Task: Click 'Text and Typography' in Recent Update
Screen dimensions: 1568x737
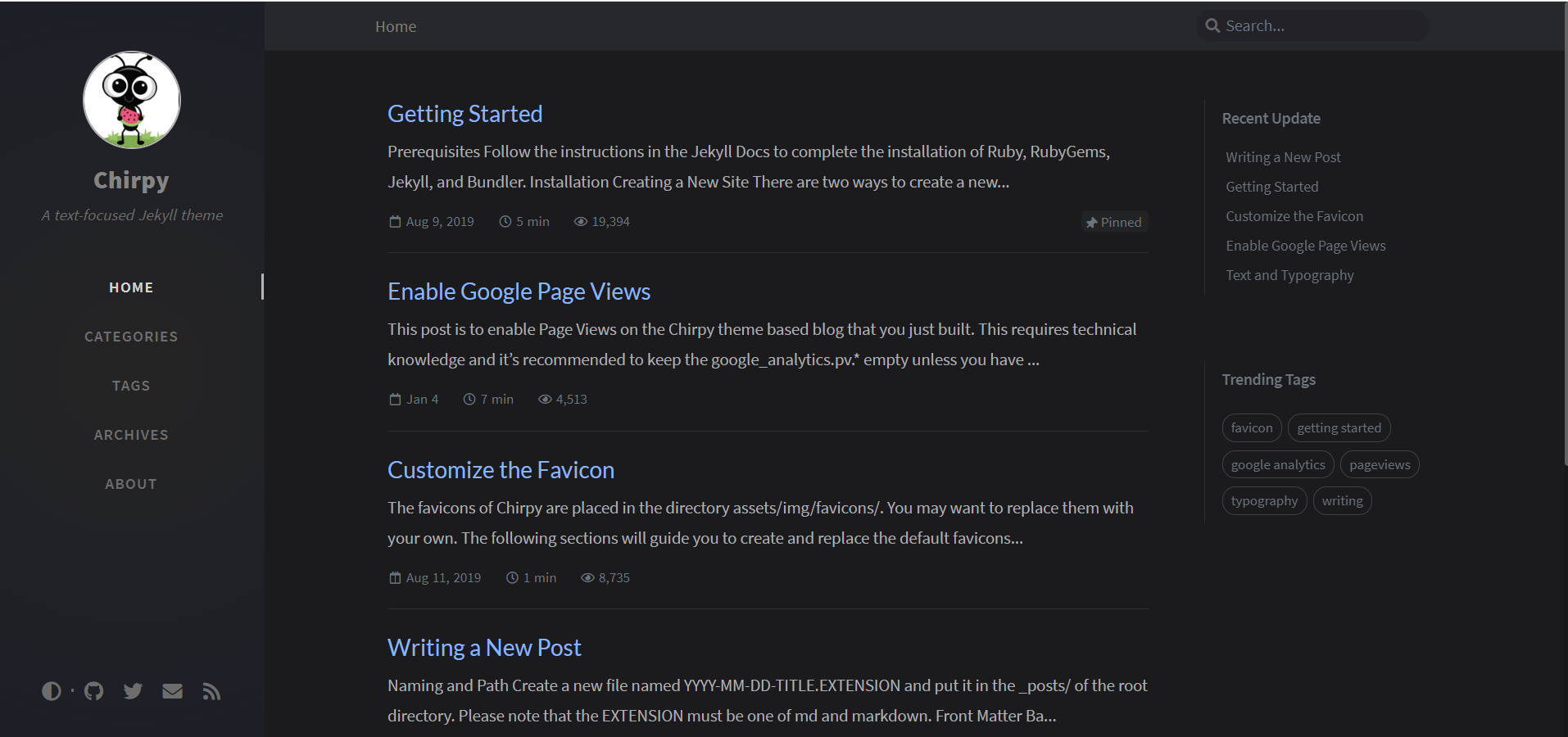Action: click(x=1289, y=275)
